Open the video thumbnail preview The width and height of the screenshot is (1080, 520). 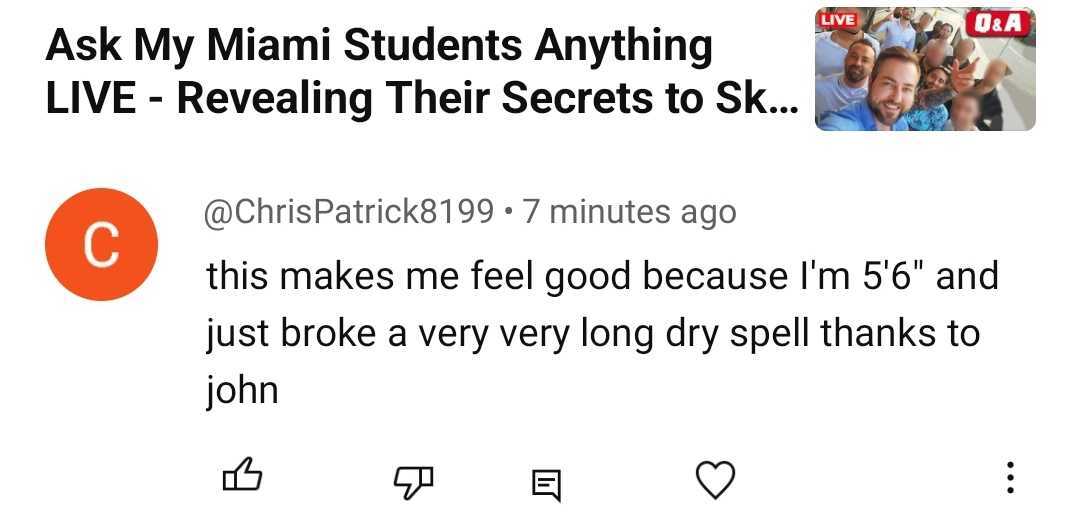click(925, 70)
